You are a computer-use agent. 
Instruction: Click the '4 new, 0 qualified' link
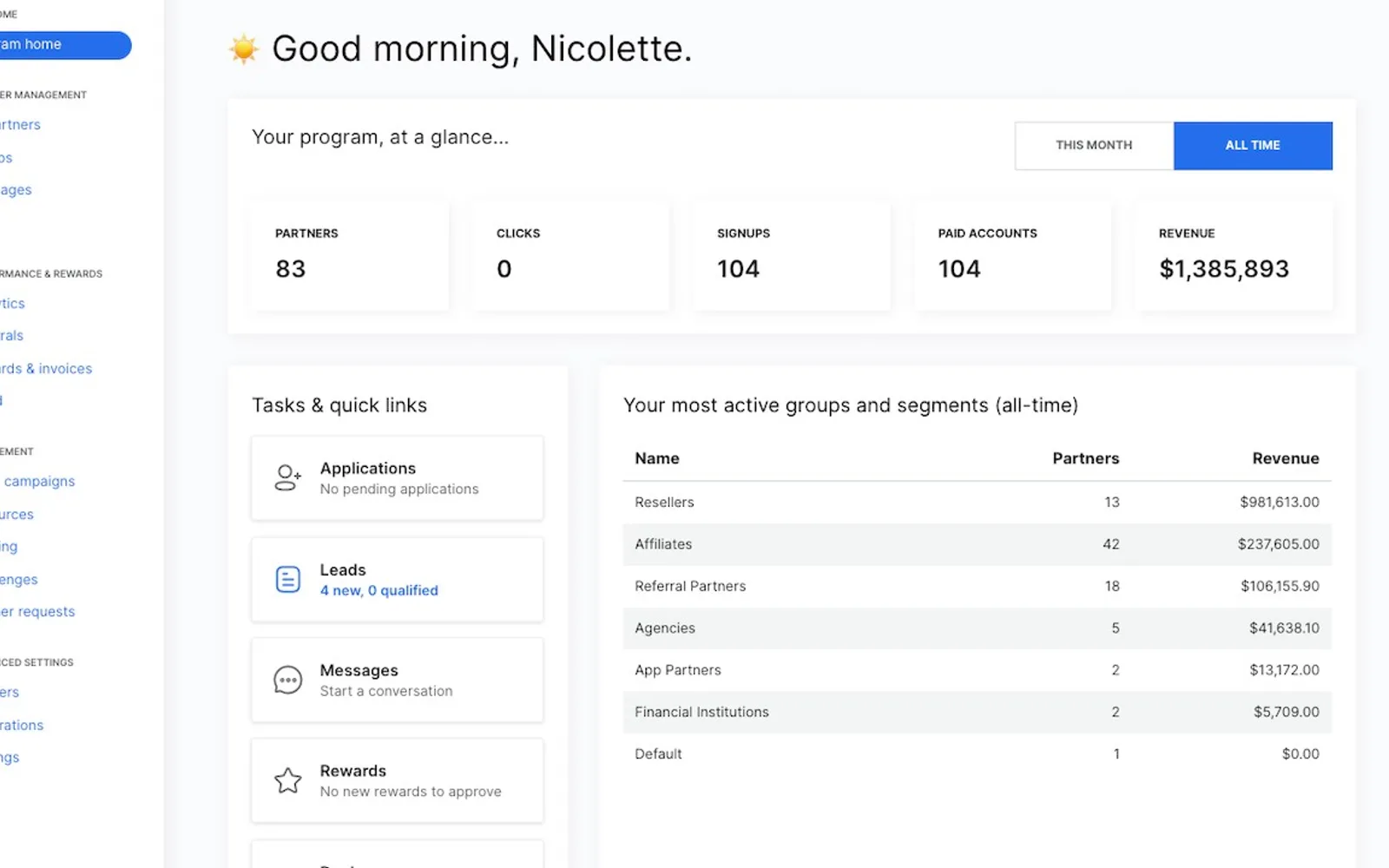[379, 590]
